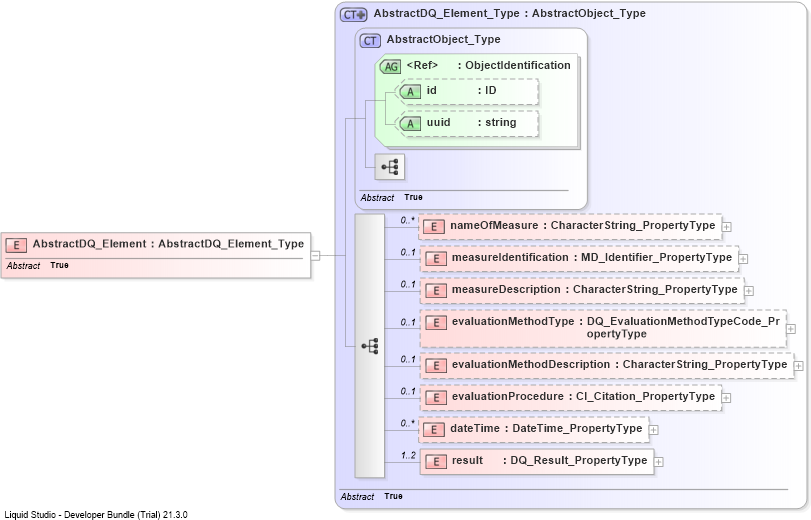Click sequence compositor icon inside AbstractObject_Type
Screen dimensions: 811x520
pos(389,167)
